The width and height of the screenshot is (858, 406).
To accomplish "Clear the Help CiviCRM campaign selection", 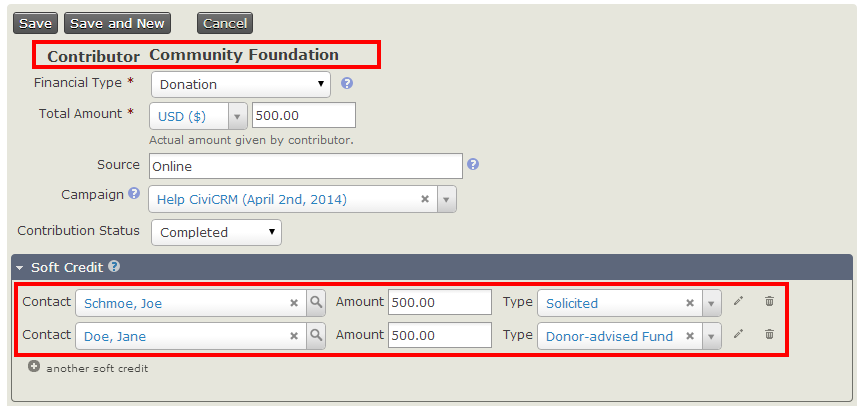I will [425, 199].
